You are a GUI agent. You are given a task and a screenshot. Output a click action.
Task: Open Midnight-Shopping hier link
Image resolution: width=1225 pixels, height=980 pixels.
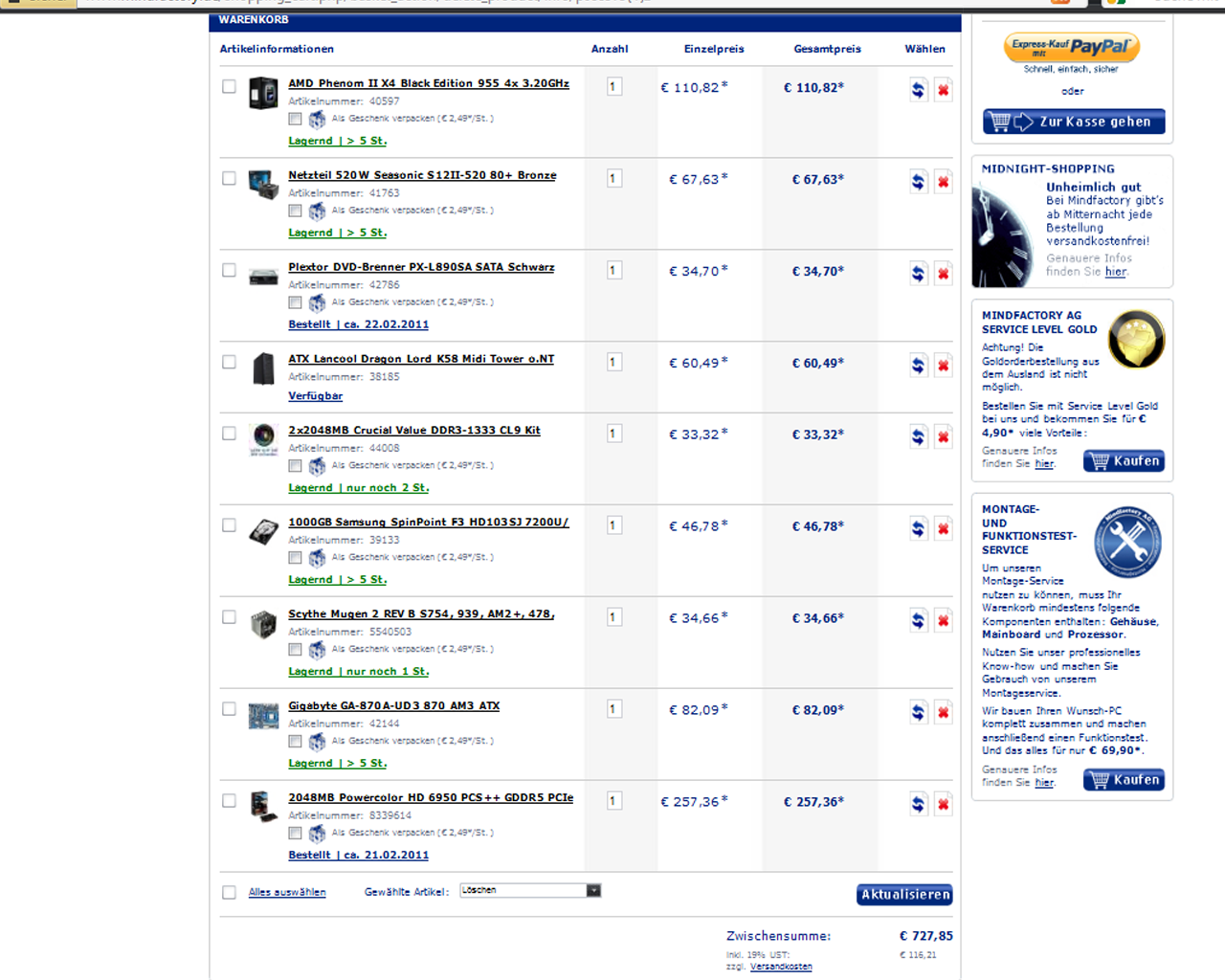tap(1116, 272)
